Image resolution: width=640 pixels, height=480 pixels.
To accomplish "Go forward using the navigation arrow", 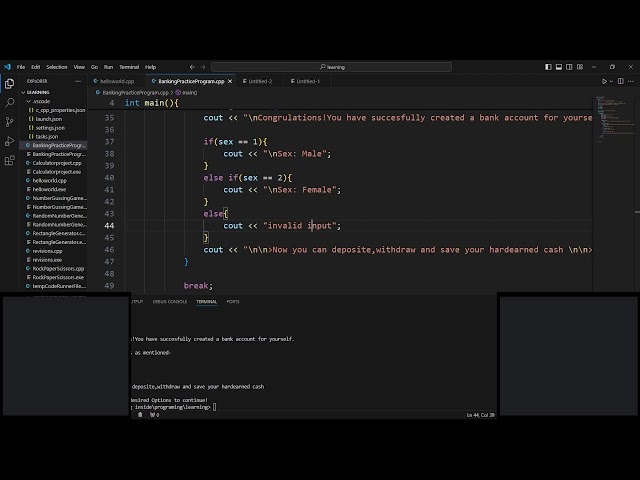I will (203, 67).
